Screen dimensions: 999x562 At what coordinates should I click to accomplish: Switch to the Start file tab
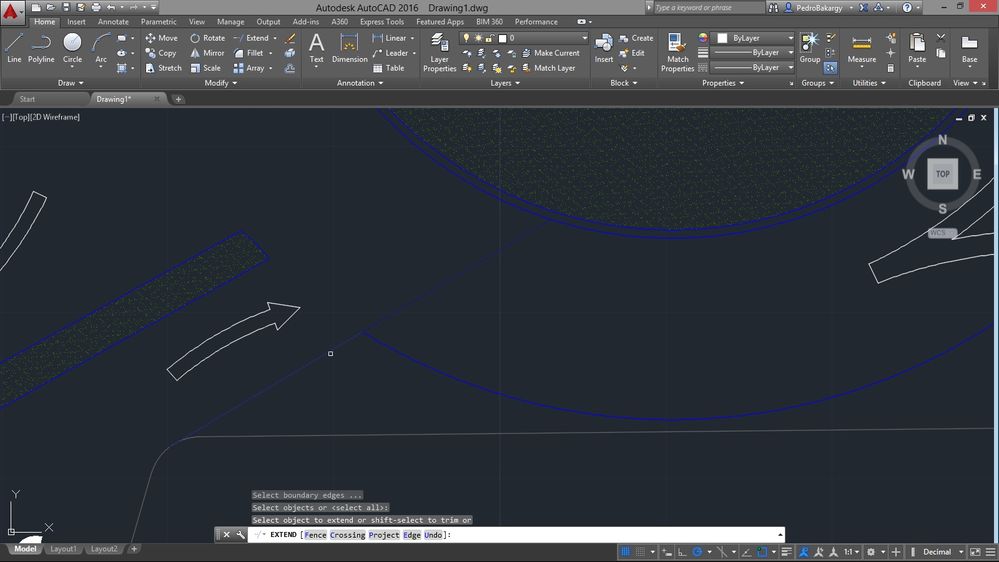[27, 99]
